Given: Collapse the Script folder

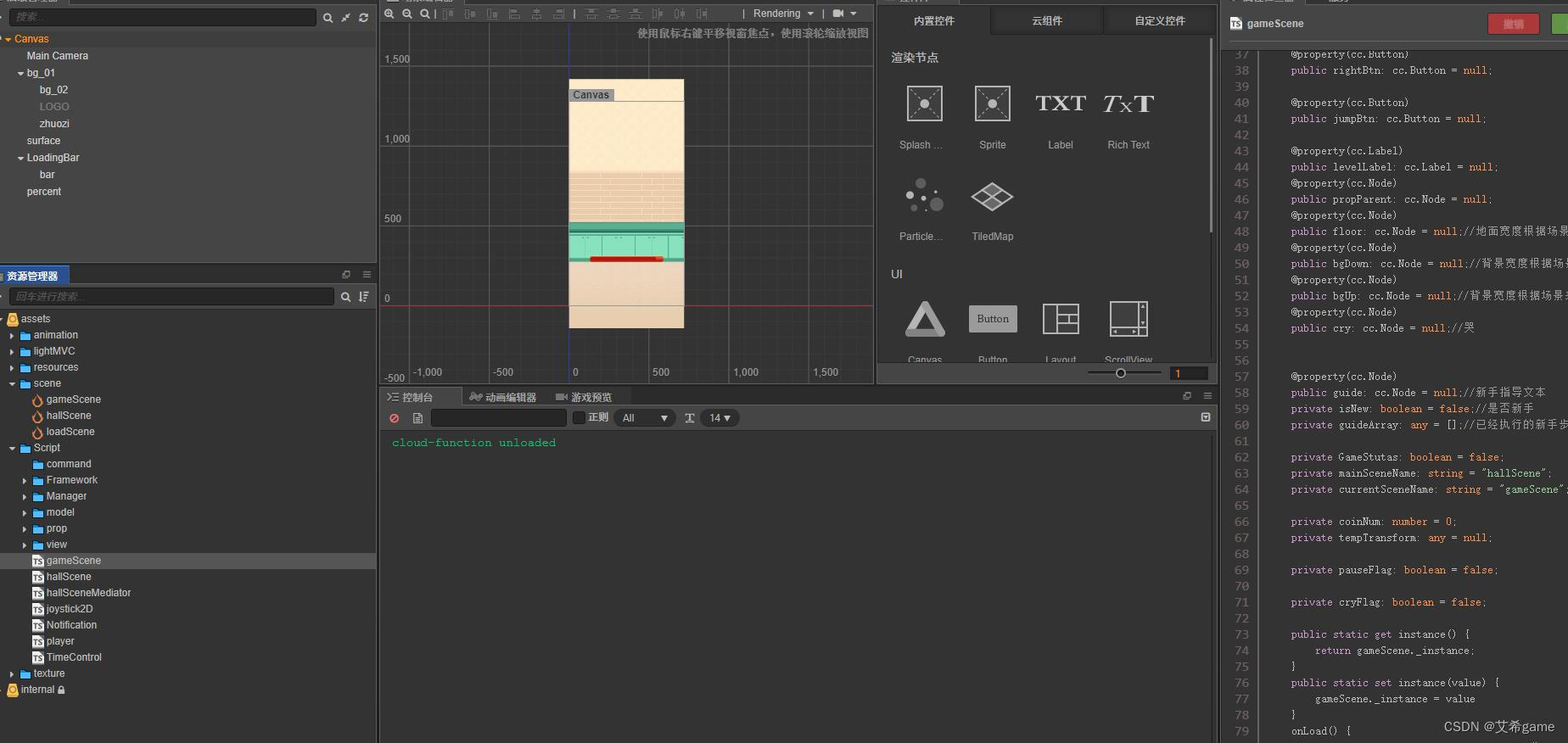Looking at the screenshot, I should pyautogui.click(x=12, y=449).
